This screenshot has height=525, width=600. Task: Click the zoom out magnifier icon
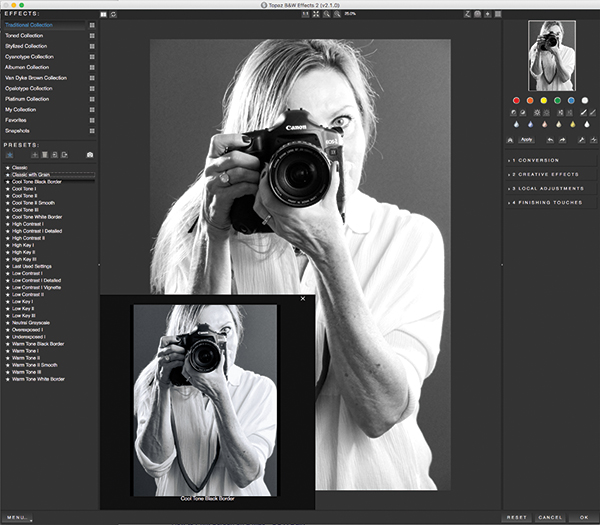(x=337, y=14)
